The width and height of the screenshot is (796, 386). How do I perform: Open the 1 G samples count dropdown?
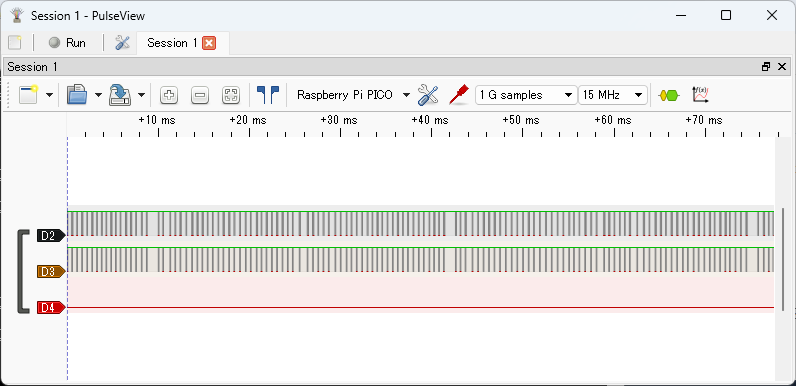pyautogui.click(x=526, y=95)
